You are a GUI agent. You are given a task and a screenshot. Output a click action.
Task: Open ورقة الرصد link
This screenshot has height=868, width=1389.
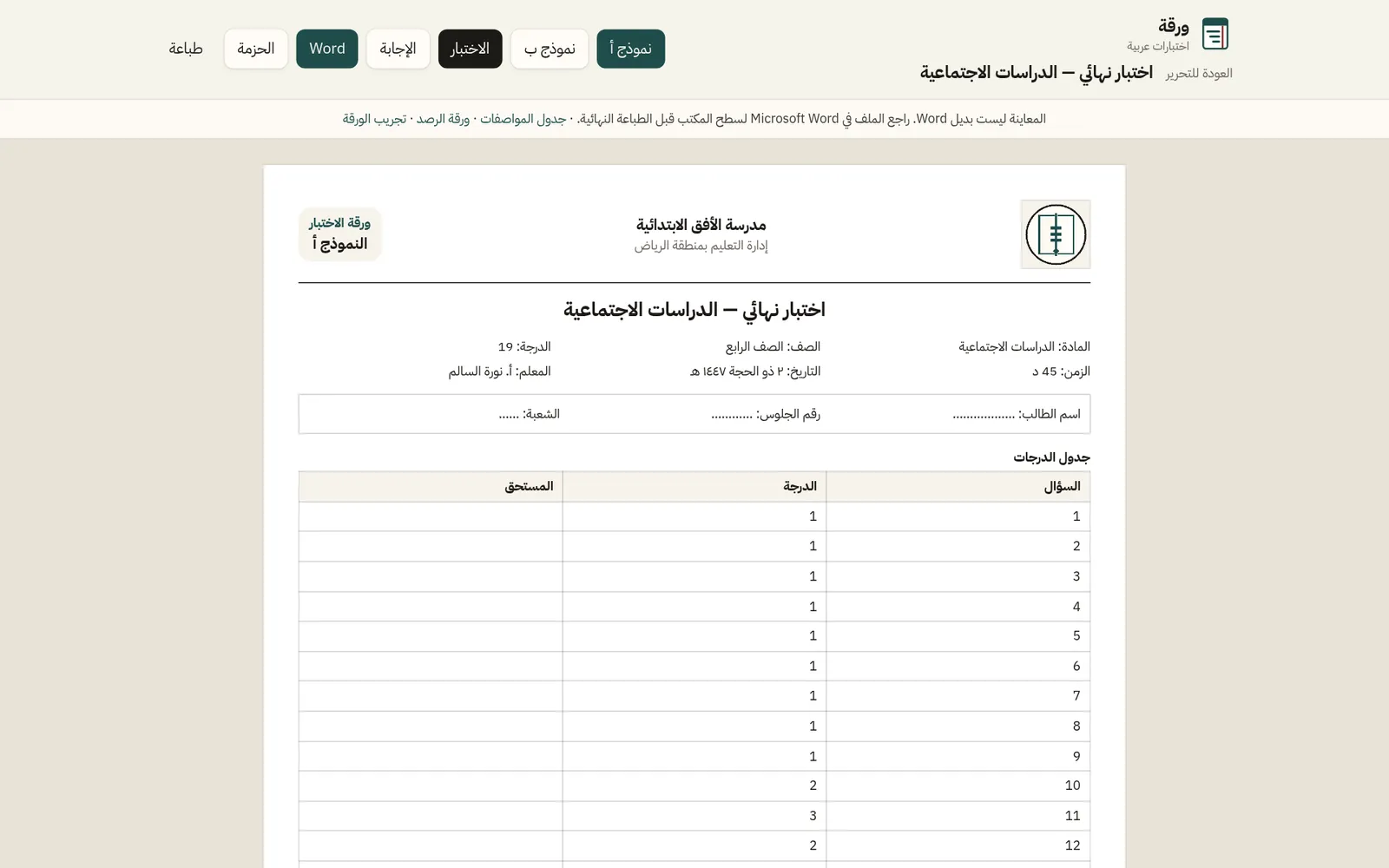443,119
